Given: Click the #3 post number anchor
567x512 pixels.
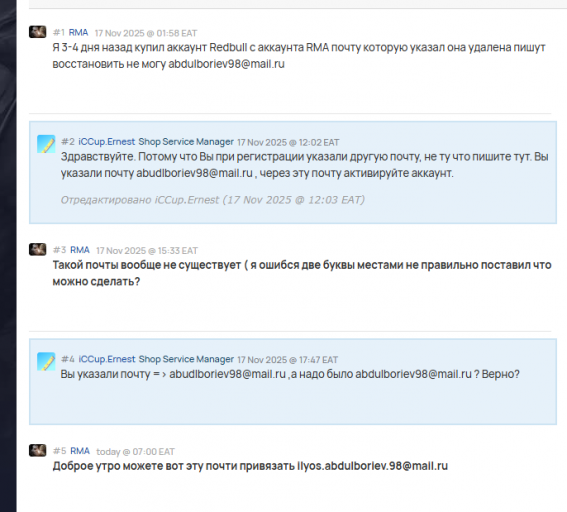Looking at the screenshot, I should pyautogui.click(x=60, y=250).
